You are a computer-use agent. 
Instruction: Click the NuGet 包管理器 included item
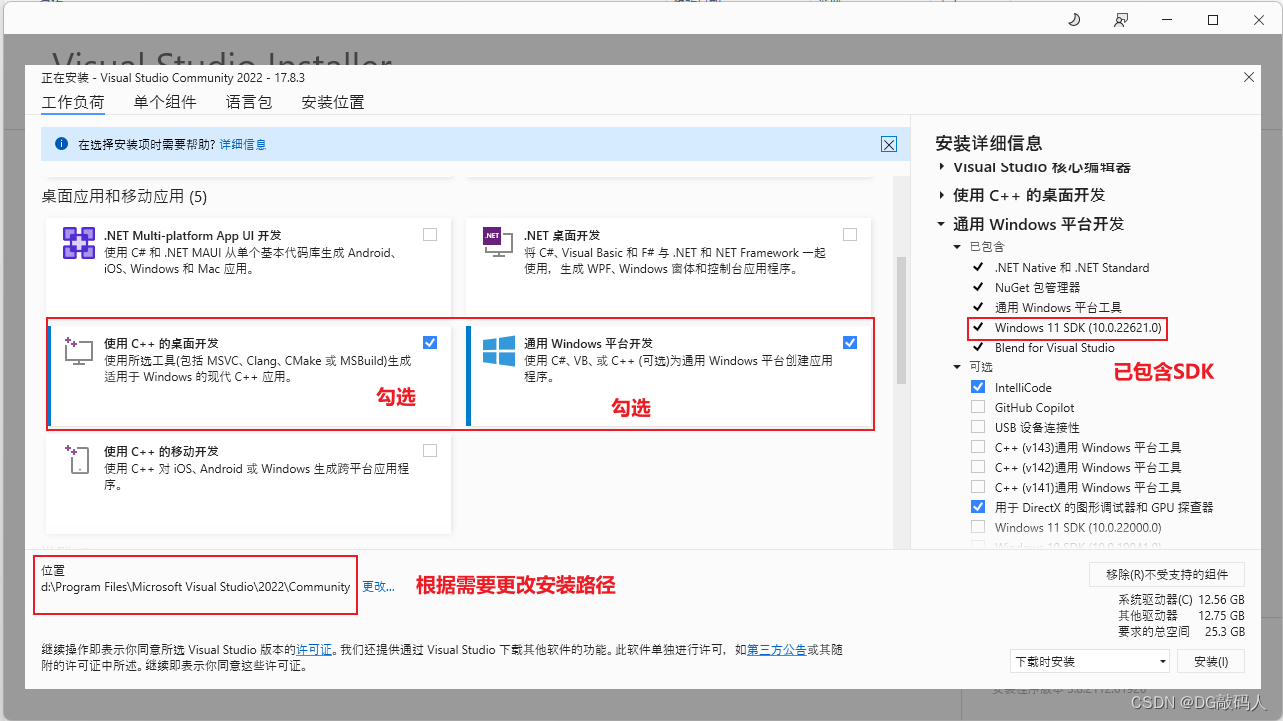pyautogui.click(x=1037, y=287)
